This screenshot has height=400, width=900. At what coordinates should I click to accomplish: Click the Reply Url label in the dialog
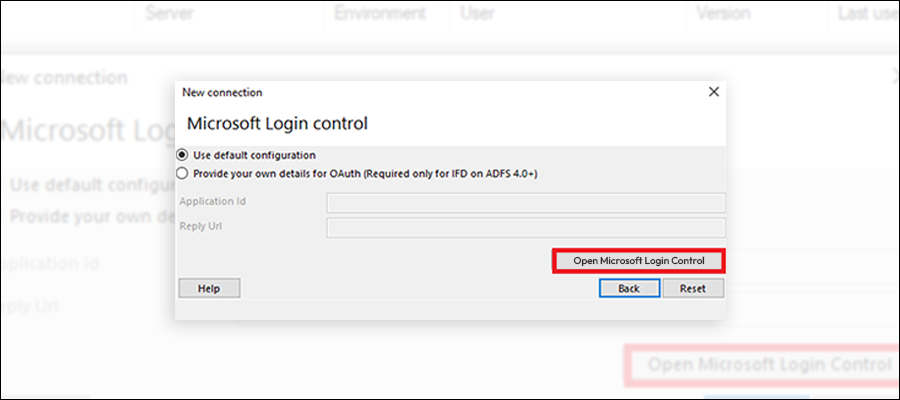[x=201, y=226]
